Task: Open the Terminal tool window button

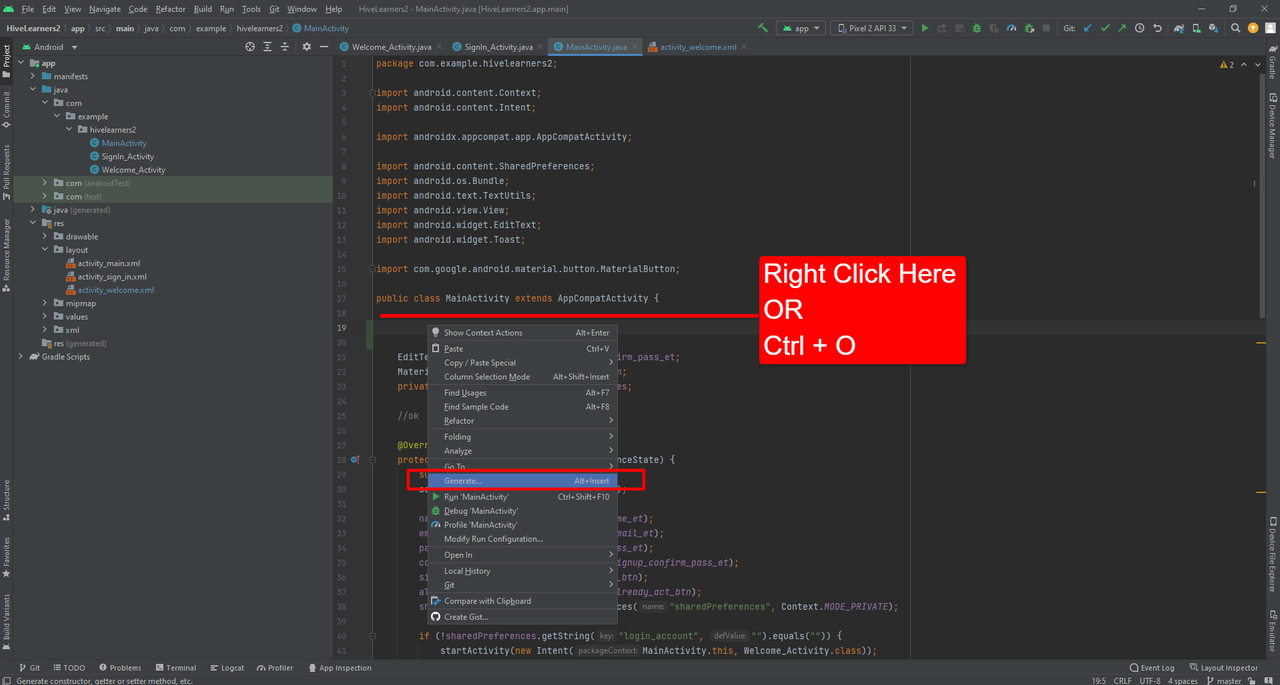Action: pos(174,668)
